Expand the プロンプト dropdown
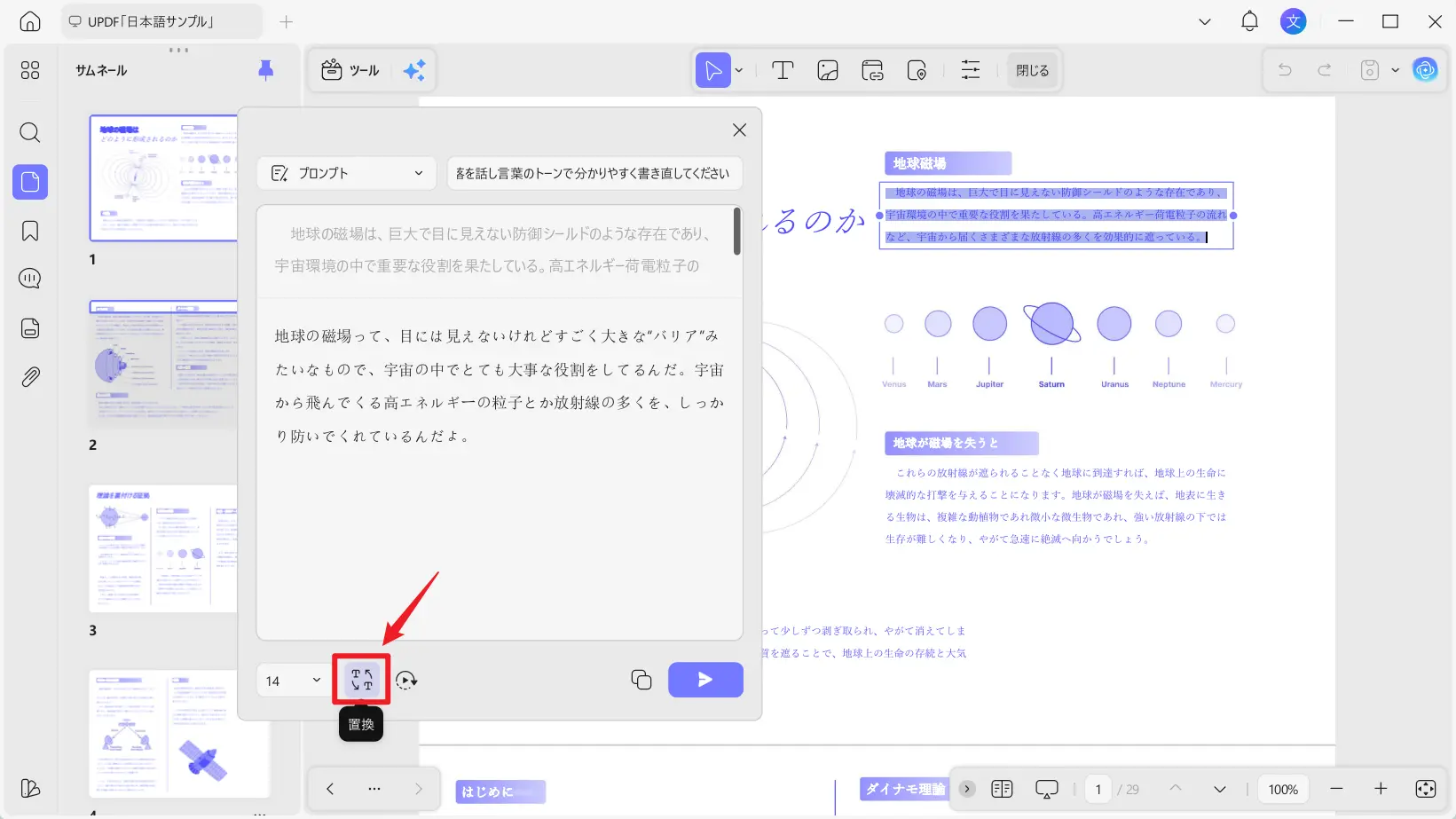 click(x=346, y=173)
